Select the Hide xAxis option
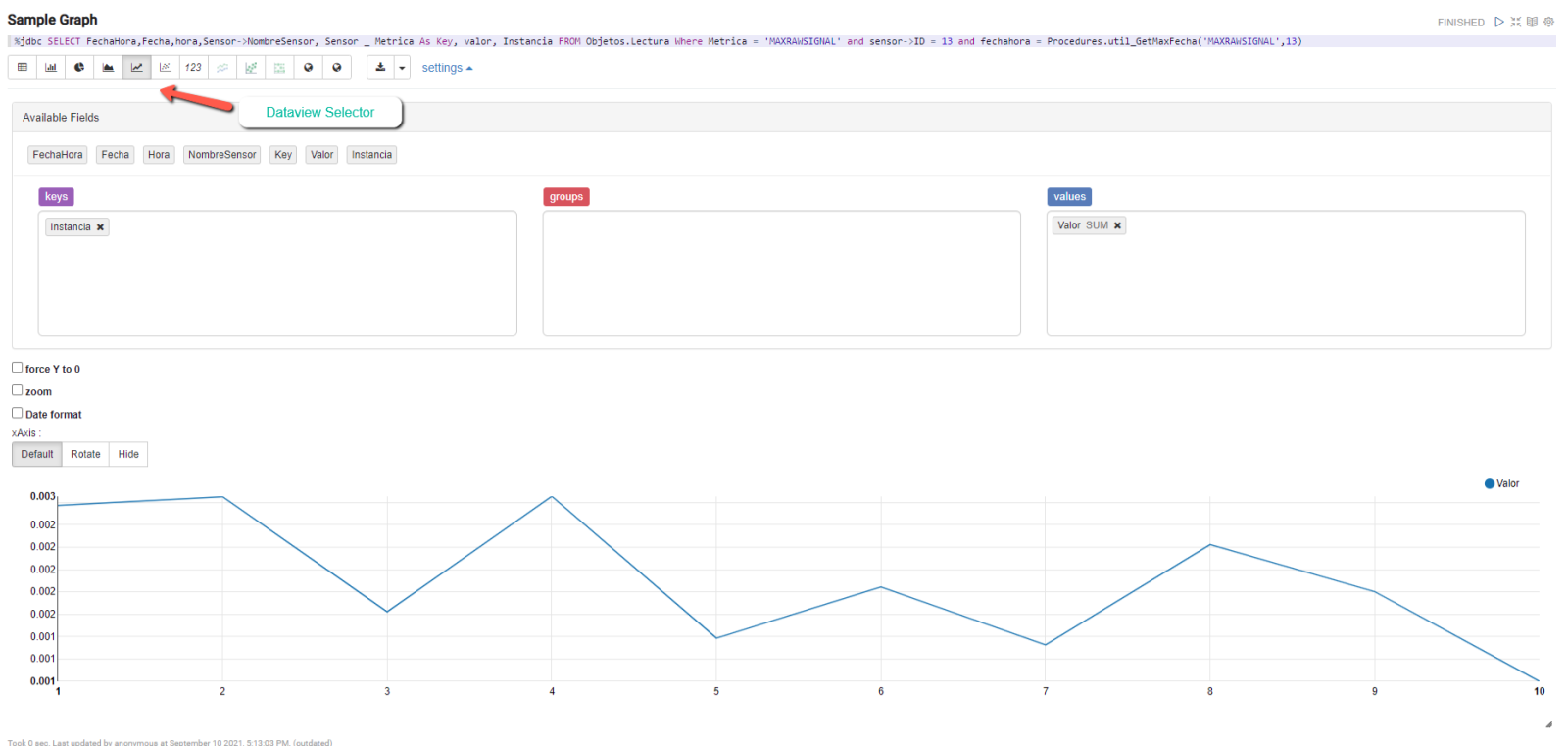This screenshot has width=1568, height=746. [x=128, y=454]
